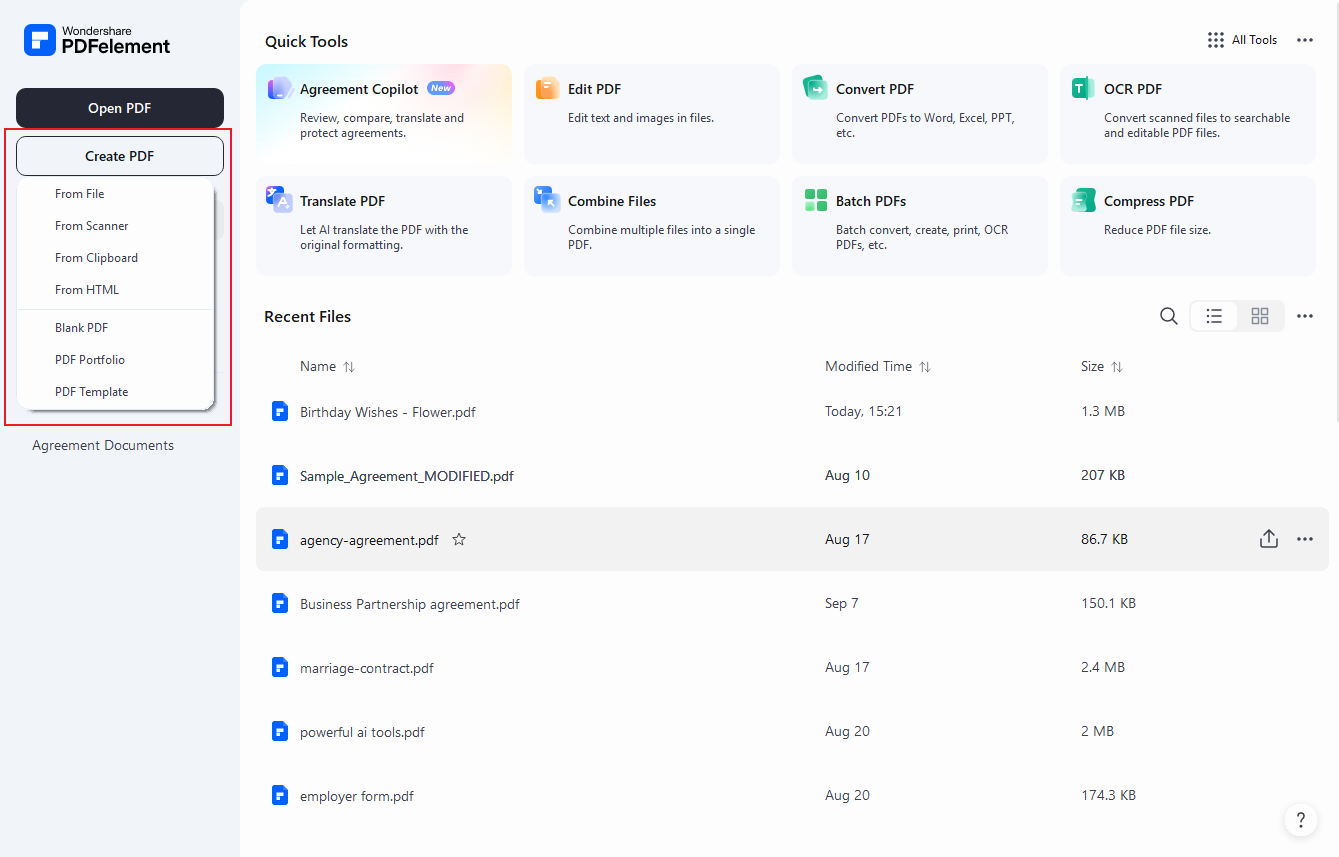The height and width of the screenshot is (857, 1339).
Task: Switch recent files to list view
Action: tap(1214, 316)
